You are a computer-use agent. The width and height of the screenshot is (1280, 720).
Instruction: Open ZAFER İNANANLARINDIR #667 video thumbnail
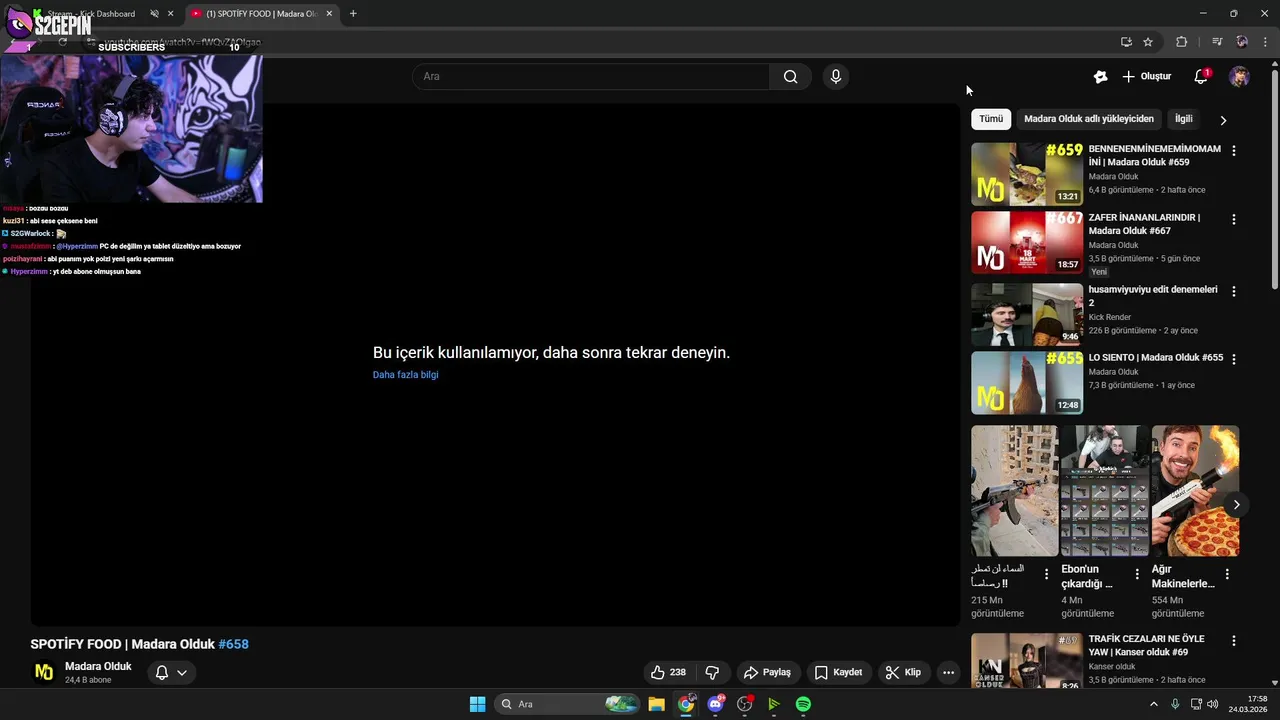pyautogui.click(x=1027, y=242)
